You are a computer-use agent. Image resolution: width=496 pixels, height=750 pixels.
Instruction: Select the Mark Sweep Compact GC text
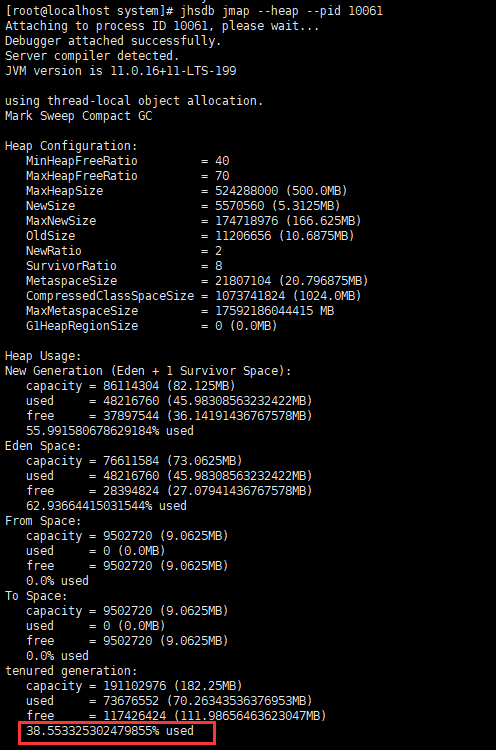(x=78, y=116)
